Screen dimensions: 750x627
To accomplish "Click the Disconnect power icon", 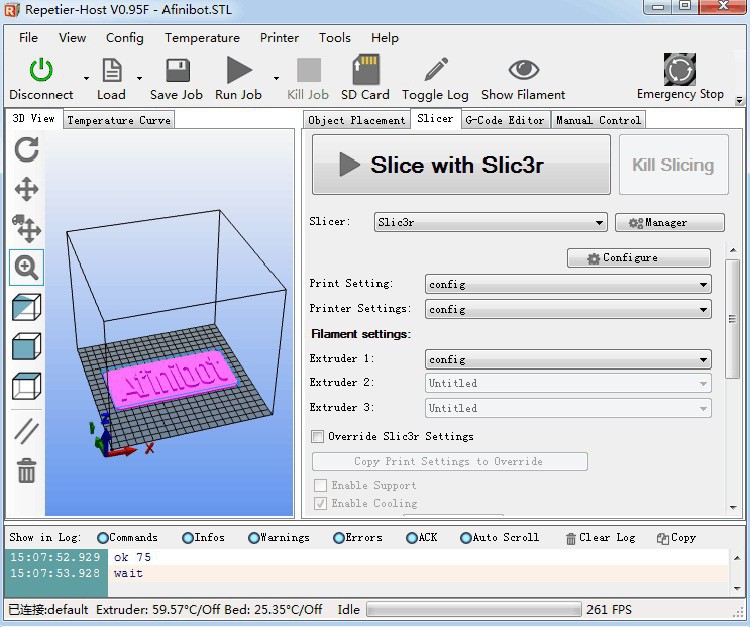I will click(41, 71).
